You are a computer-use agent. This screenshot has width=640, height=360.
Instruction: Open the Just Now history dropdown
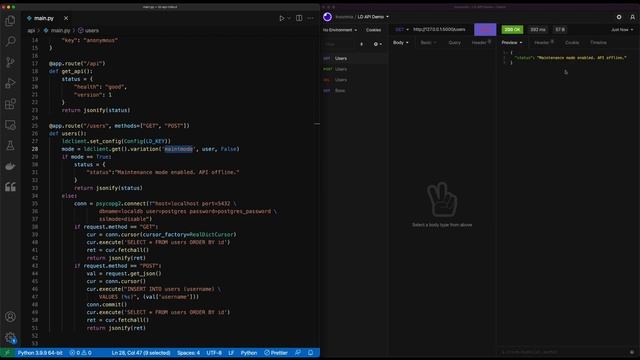click(622, 30)
